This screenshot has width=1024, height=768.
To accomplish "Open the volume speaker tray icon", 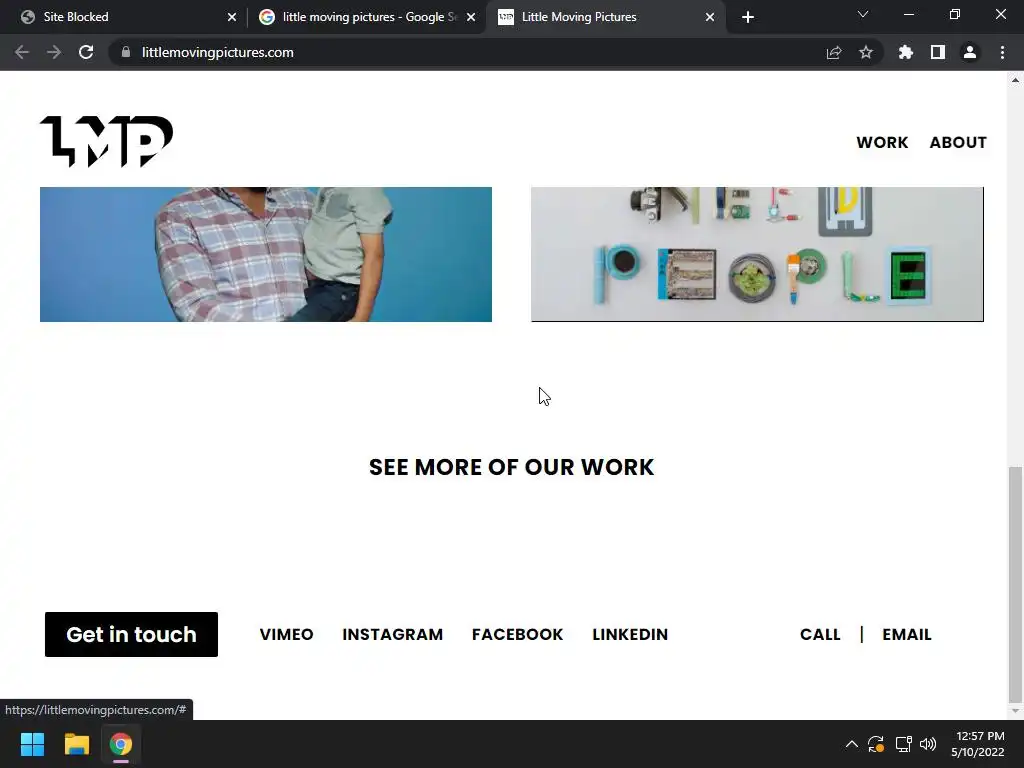I will 928,744.
